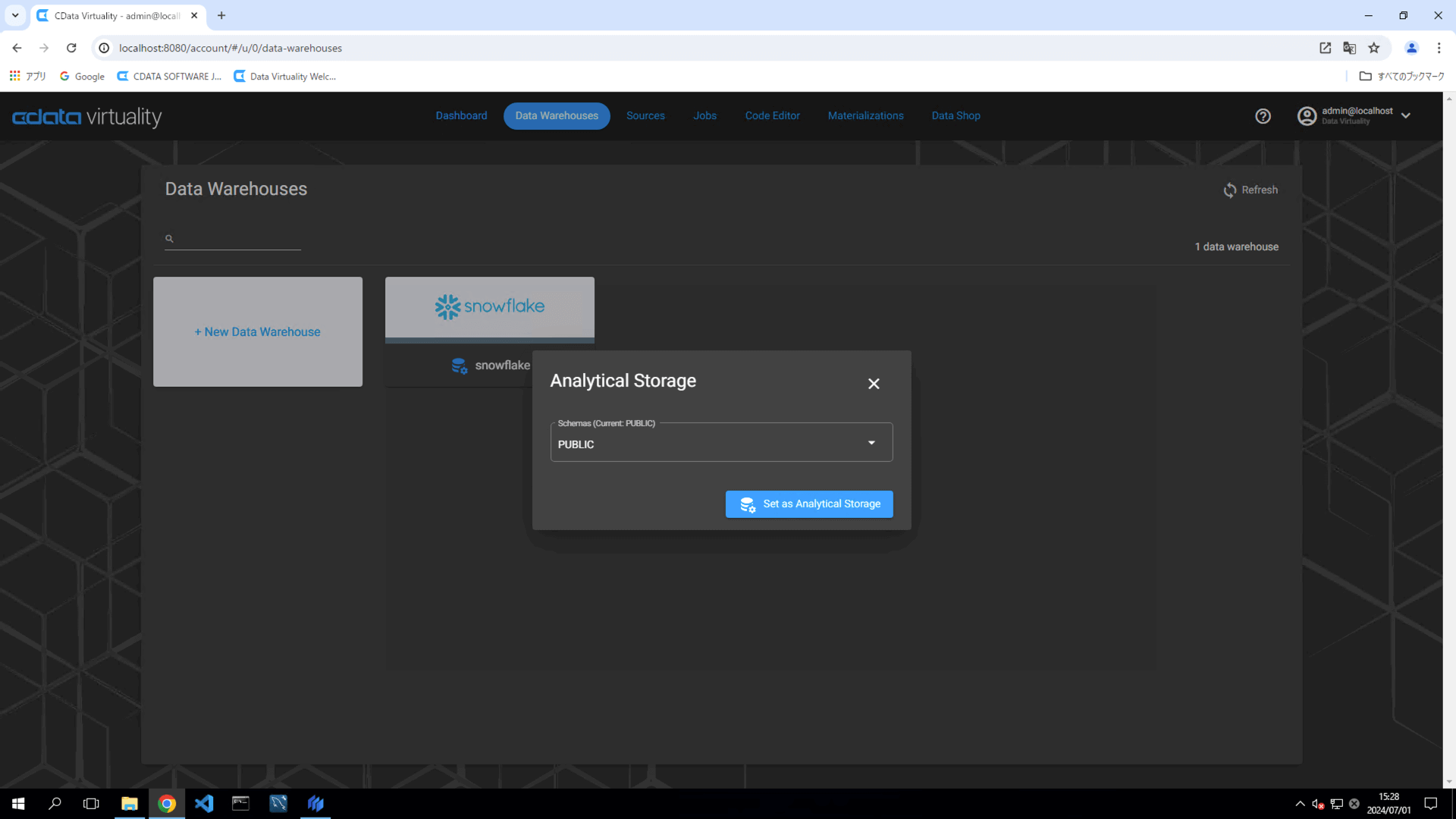Click the help question mark icon
The width and height of the screenshot is (1456, 819).
pos(1263,116)
